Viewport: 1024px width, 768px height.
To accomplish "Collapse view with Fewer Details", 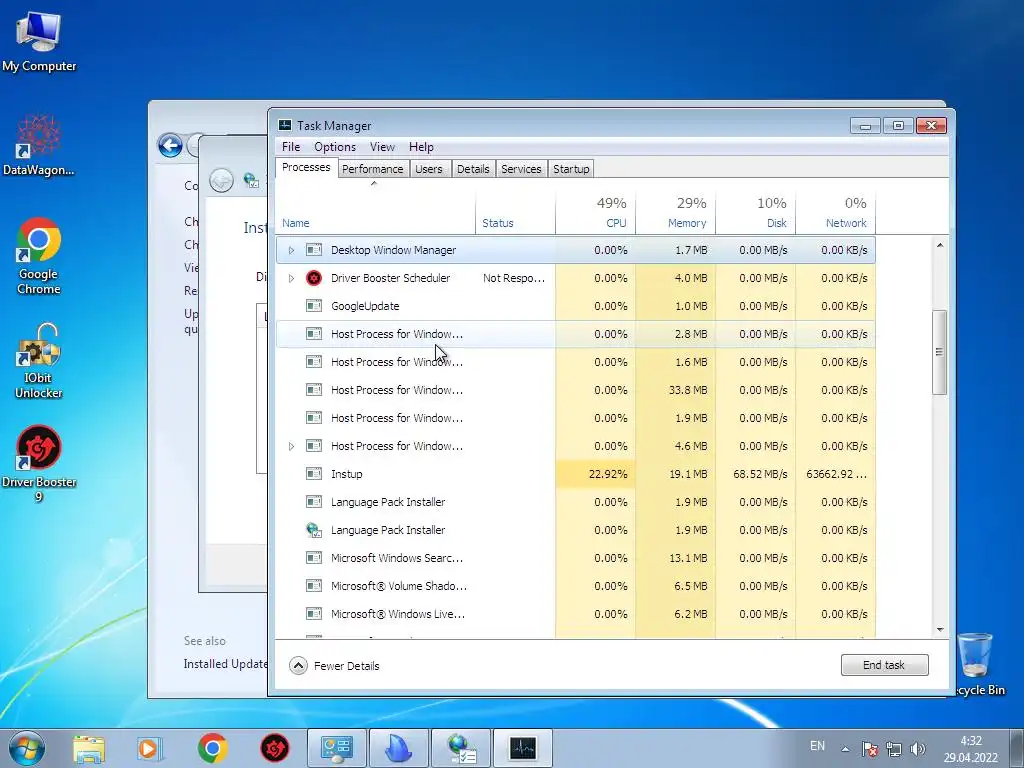I will pos(334,665).
